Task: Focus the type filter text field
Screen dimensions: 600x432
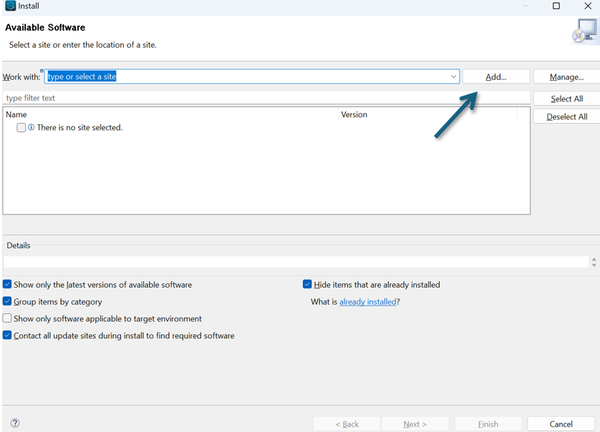Action: (265, 98)
